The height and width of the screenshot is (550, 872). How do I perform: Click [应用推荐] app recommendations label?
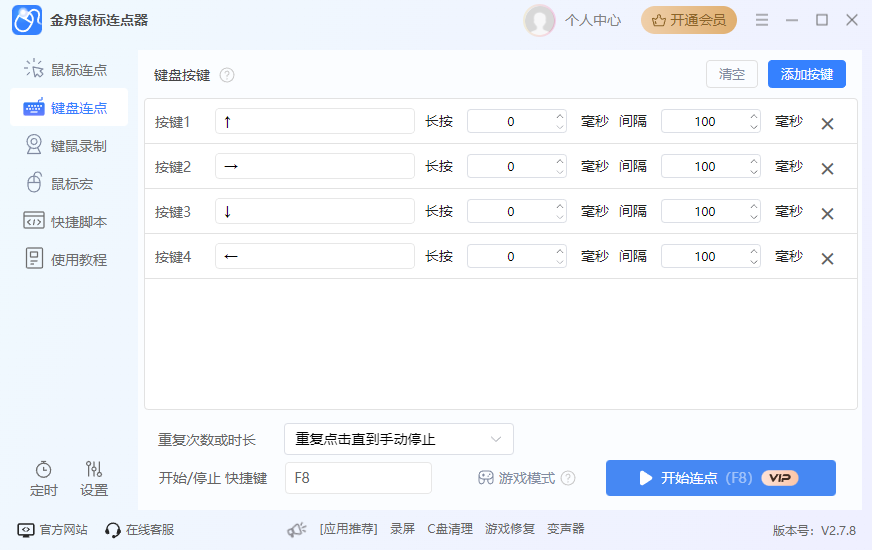click(348, 529)
